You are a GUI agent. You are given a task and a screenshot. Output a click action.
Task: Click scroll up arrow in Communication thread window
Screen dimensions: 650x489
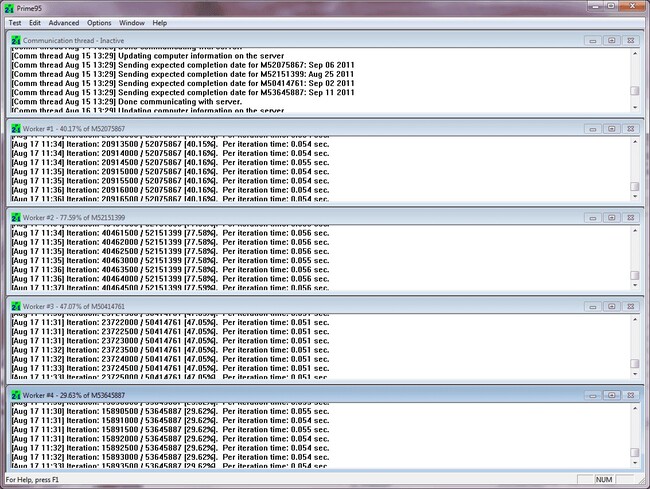(x=635, y=53)
